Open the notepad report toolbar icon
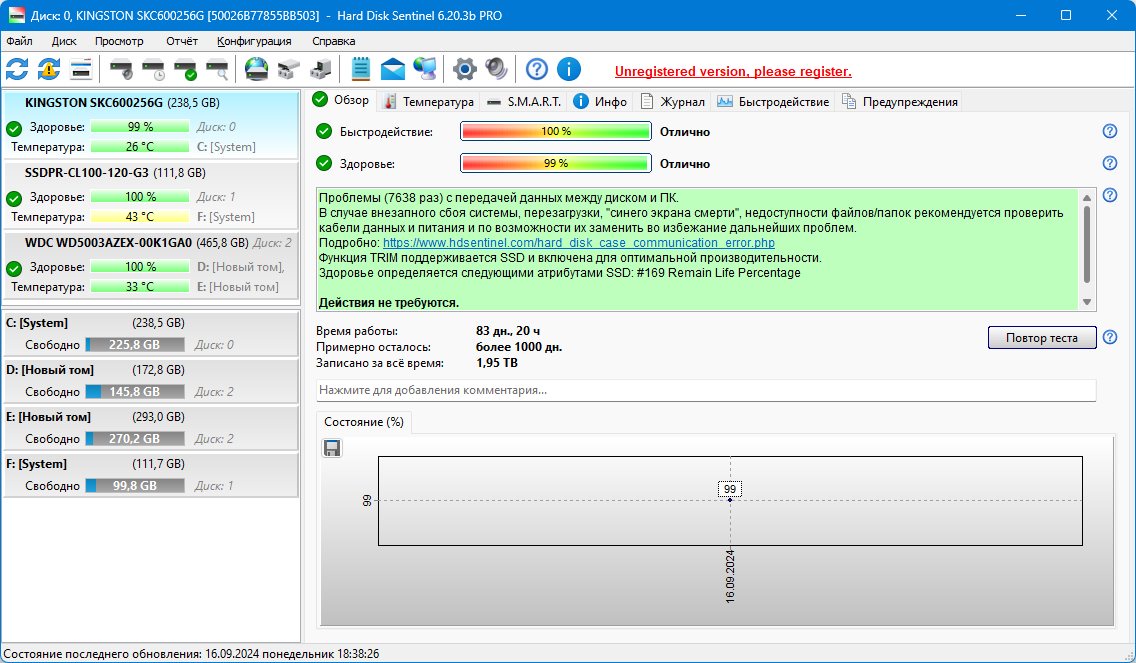1136x663 pixels. click(x=361, y=70)
